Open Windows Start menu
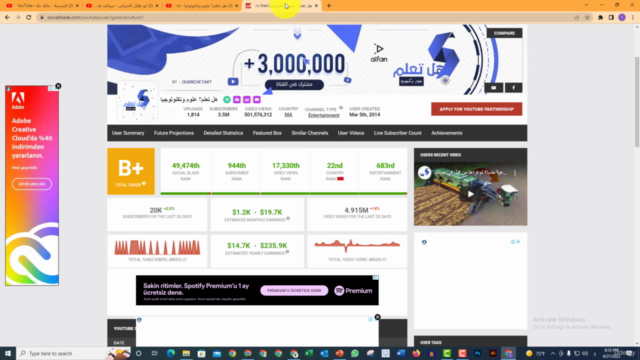The image size is (640, 360). [x=8, y=353]
